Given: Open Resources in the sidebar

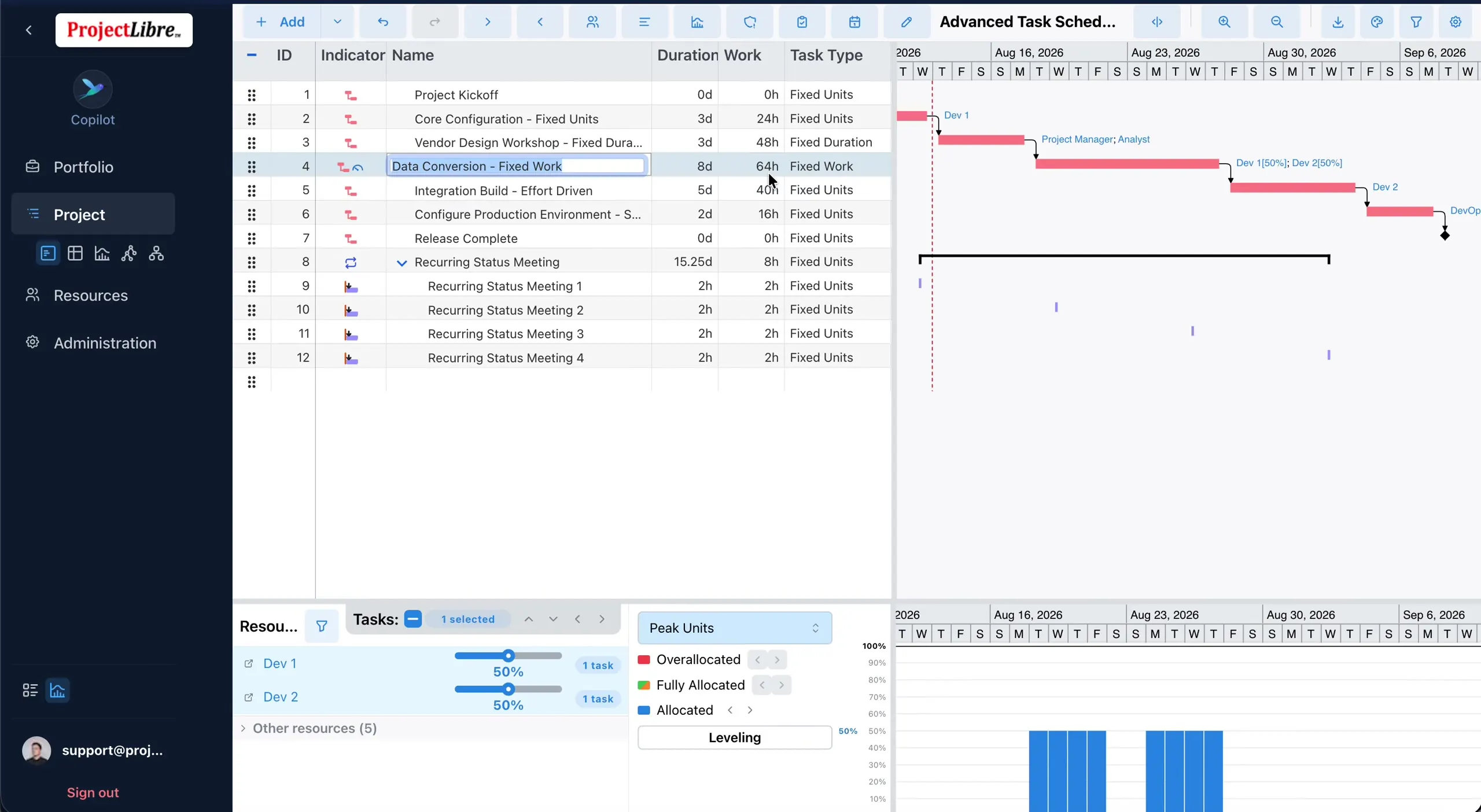Looking at the screenshot, I should (x=93, y=295).
